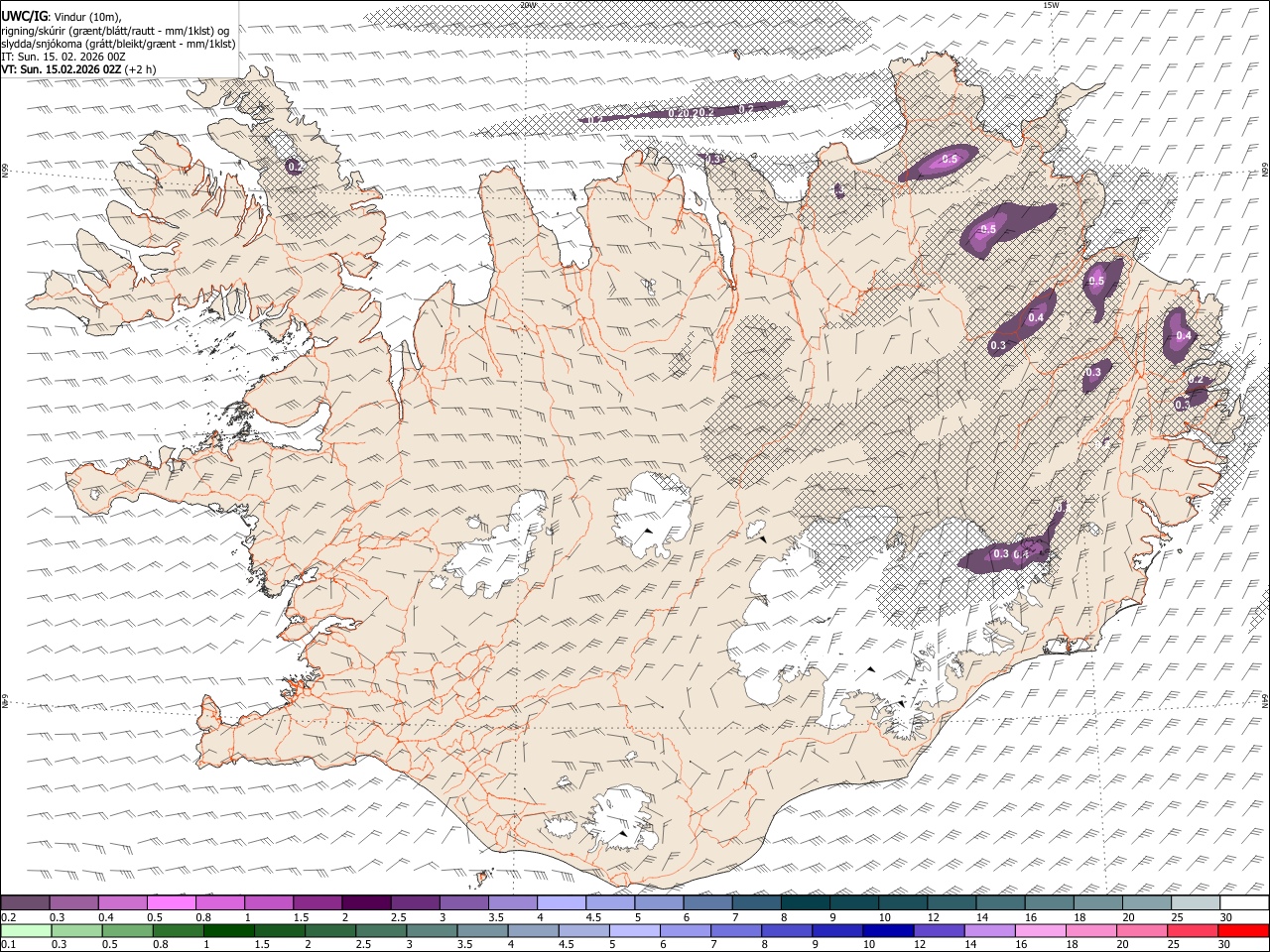Choose the light grey swatch labeled 25 in top row
This screenshot has width=1270, height=952.
[1196, 903]
